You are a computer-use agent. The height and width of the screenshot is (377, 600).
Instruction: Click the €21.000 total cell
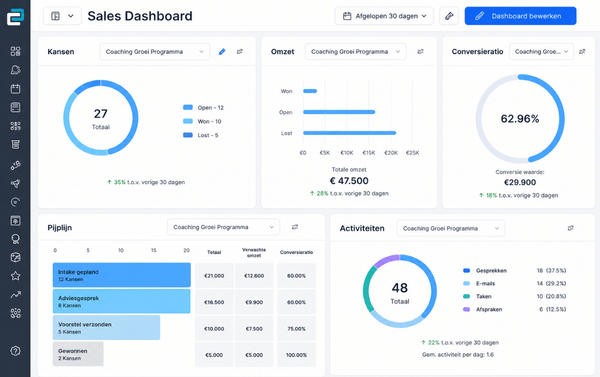(214, 276)
